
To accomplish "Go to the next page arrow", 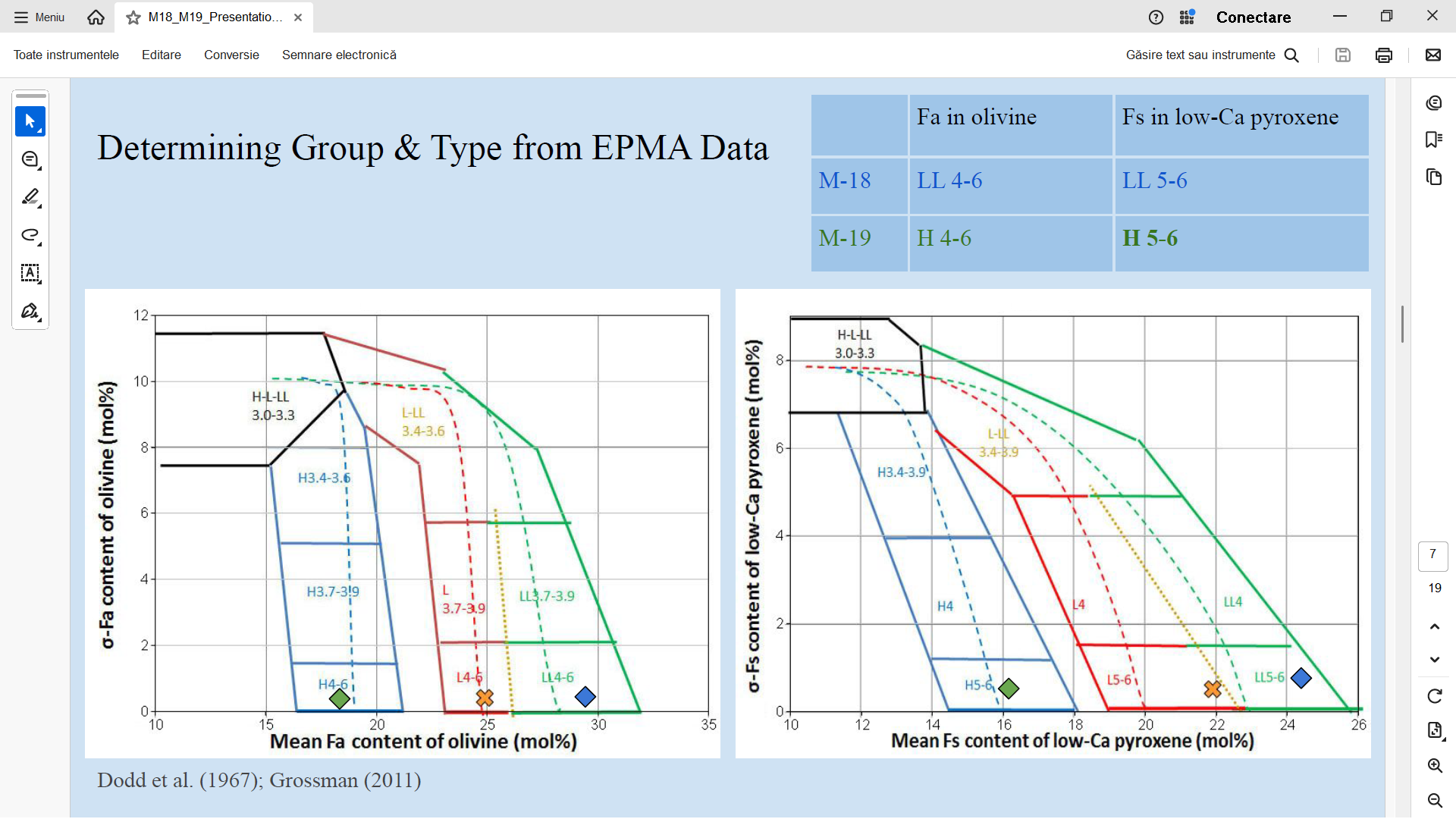I will (1434, 659).
